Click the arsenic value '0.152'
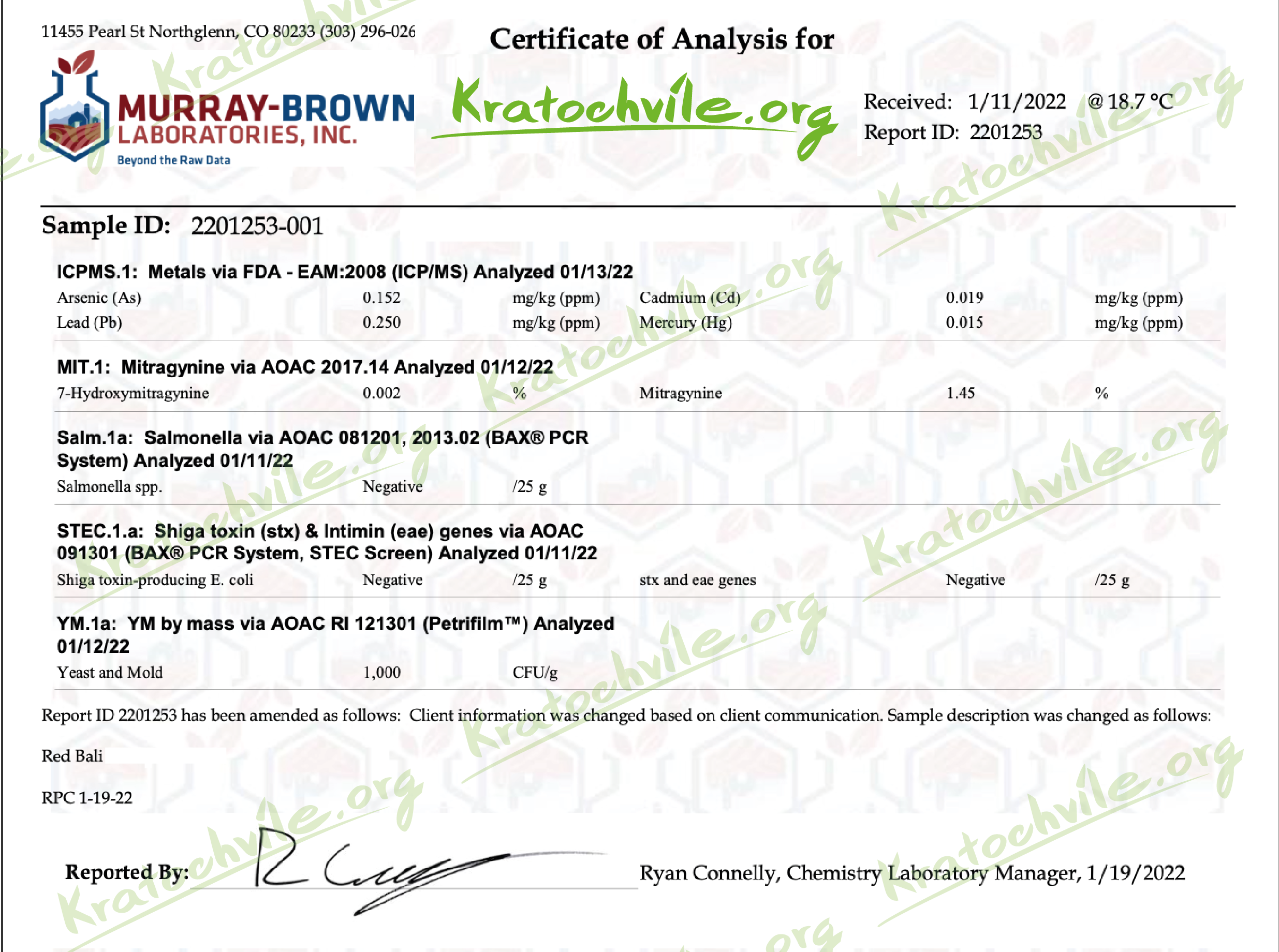Screen dimensions: 1279x952 pos(381,298)
